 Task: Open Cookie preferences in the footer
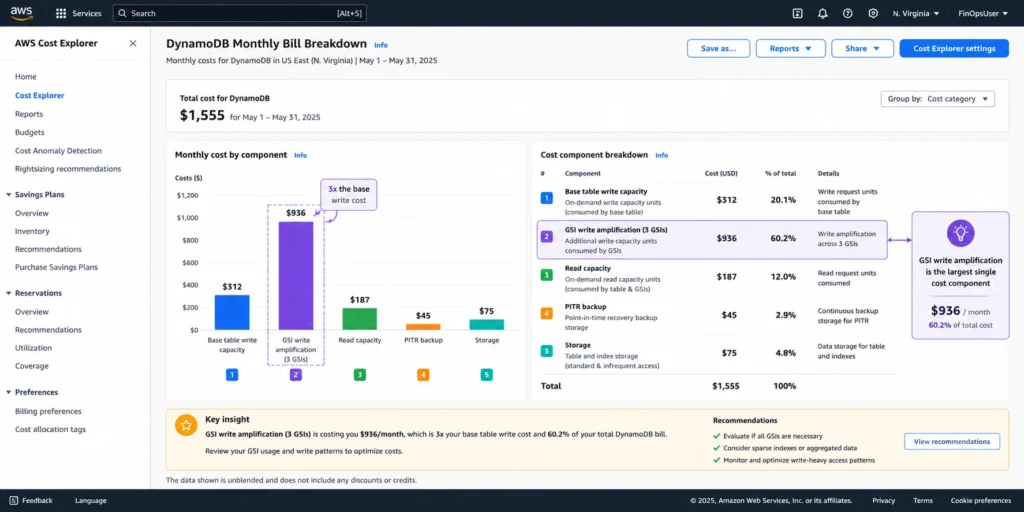point(980,500)
